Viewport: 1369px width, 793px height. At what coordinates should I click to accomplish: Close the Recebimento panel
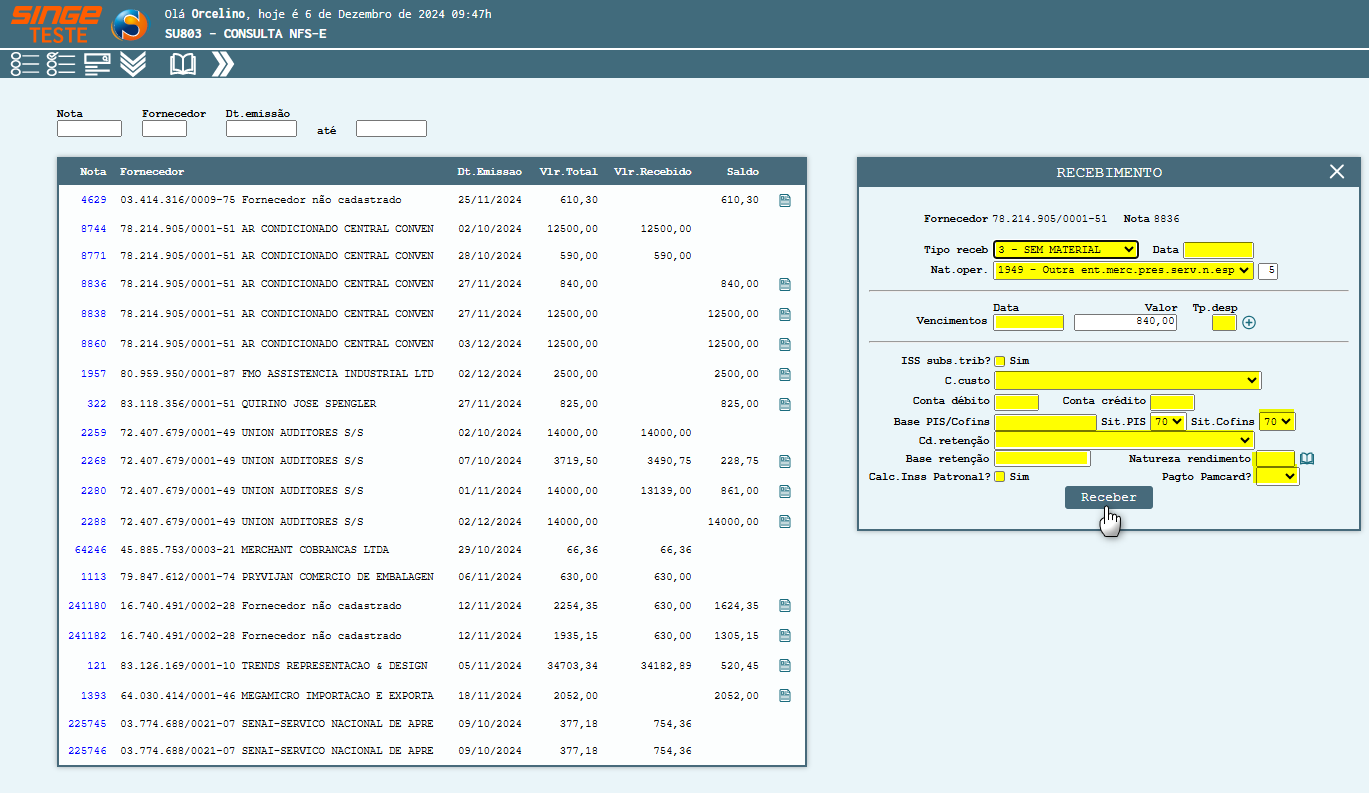point(1337,172)
